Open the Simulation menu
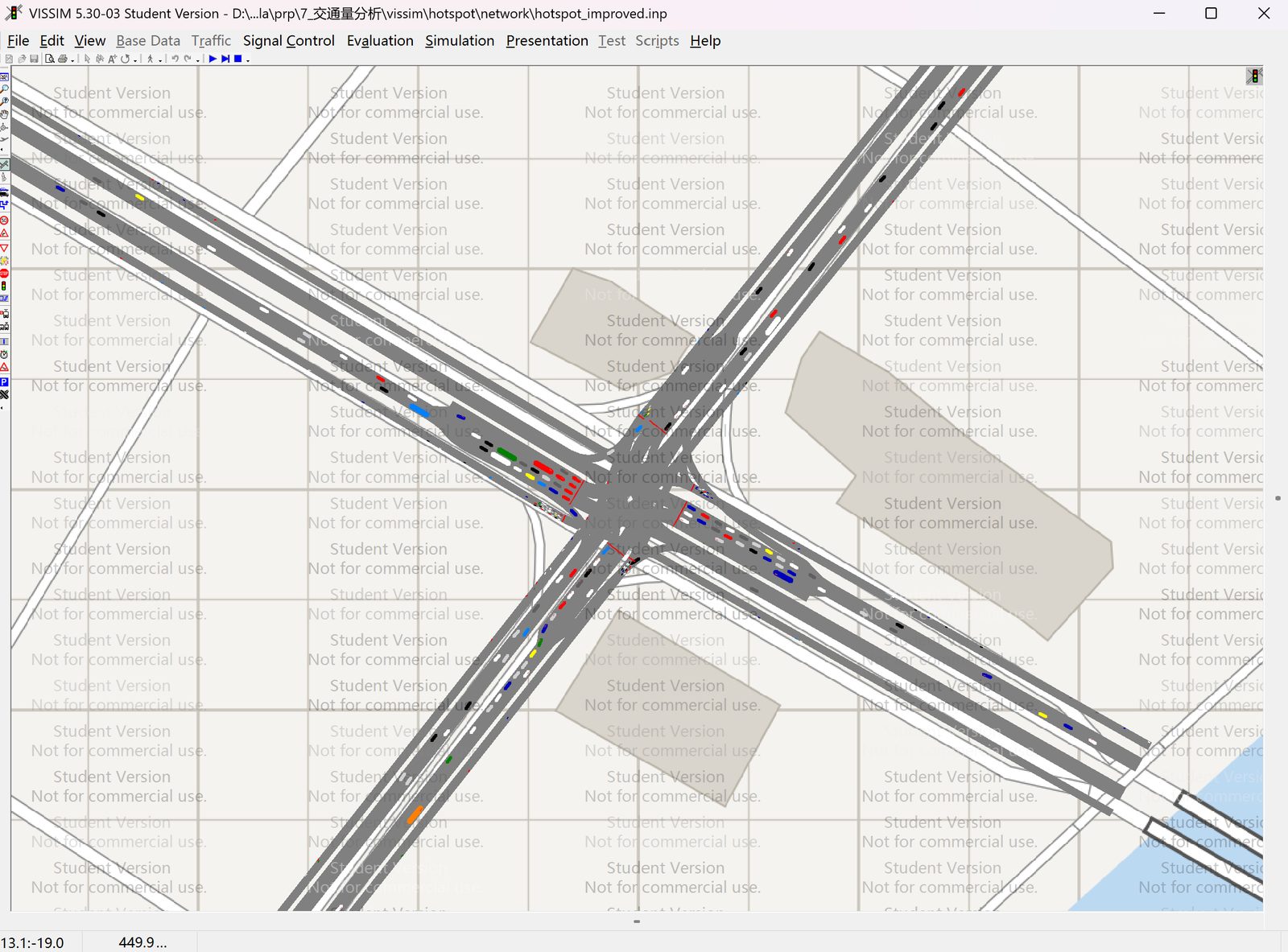Viewport: 1288px width, 952px height. (x=460, y=41)
